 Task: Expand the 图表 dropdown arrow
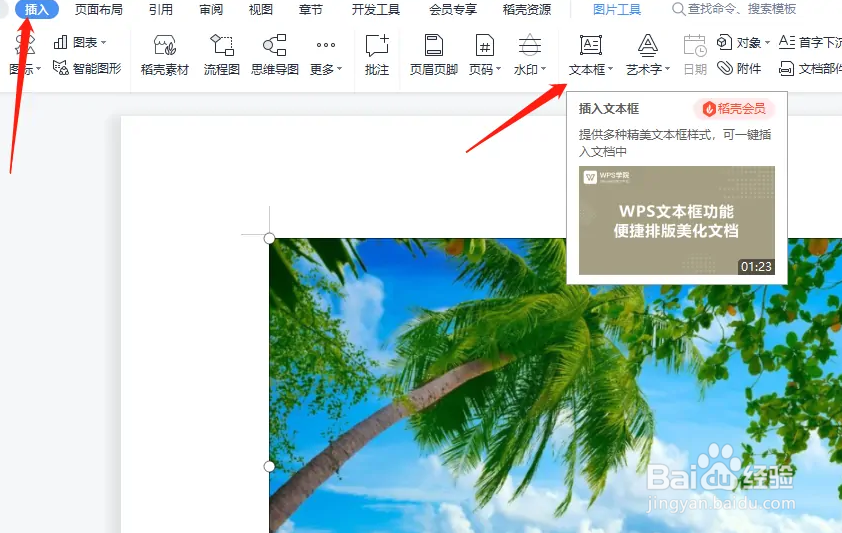pyautogui.click(x=104, y=42)
